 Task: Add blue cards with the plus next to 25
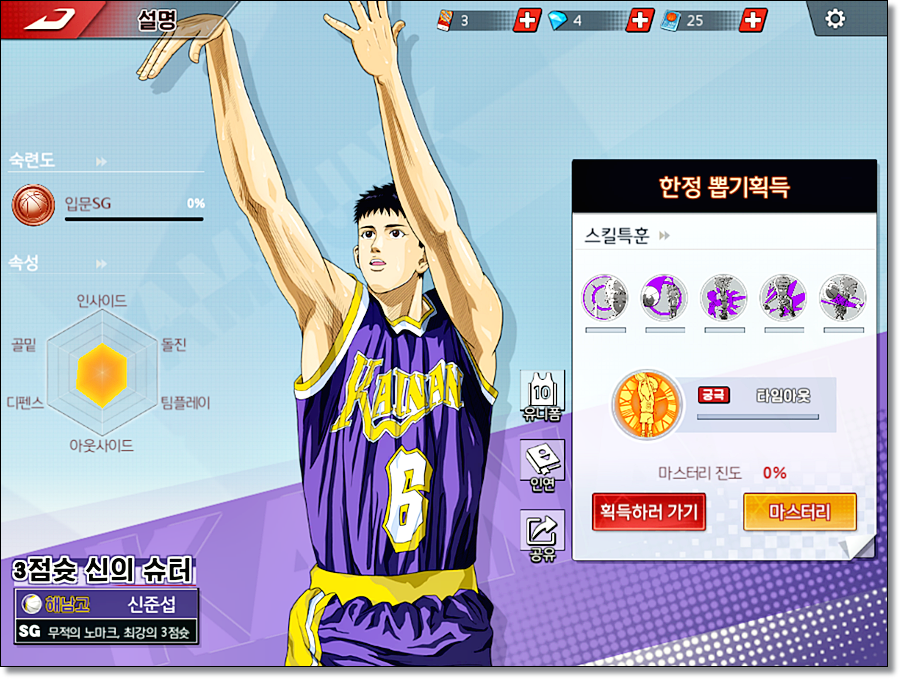pos(752,20)
